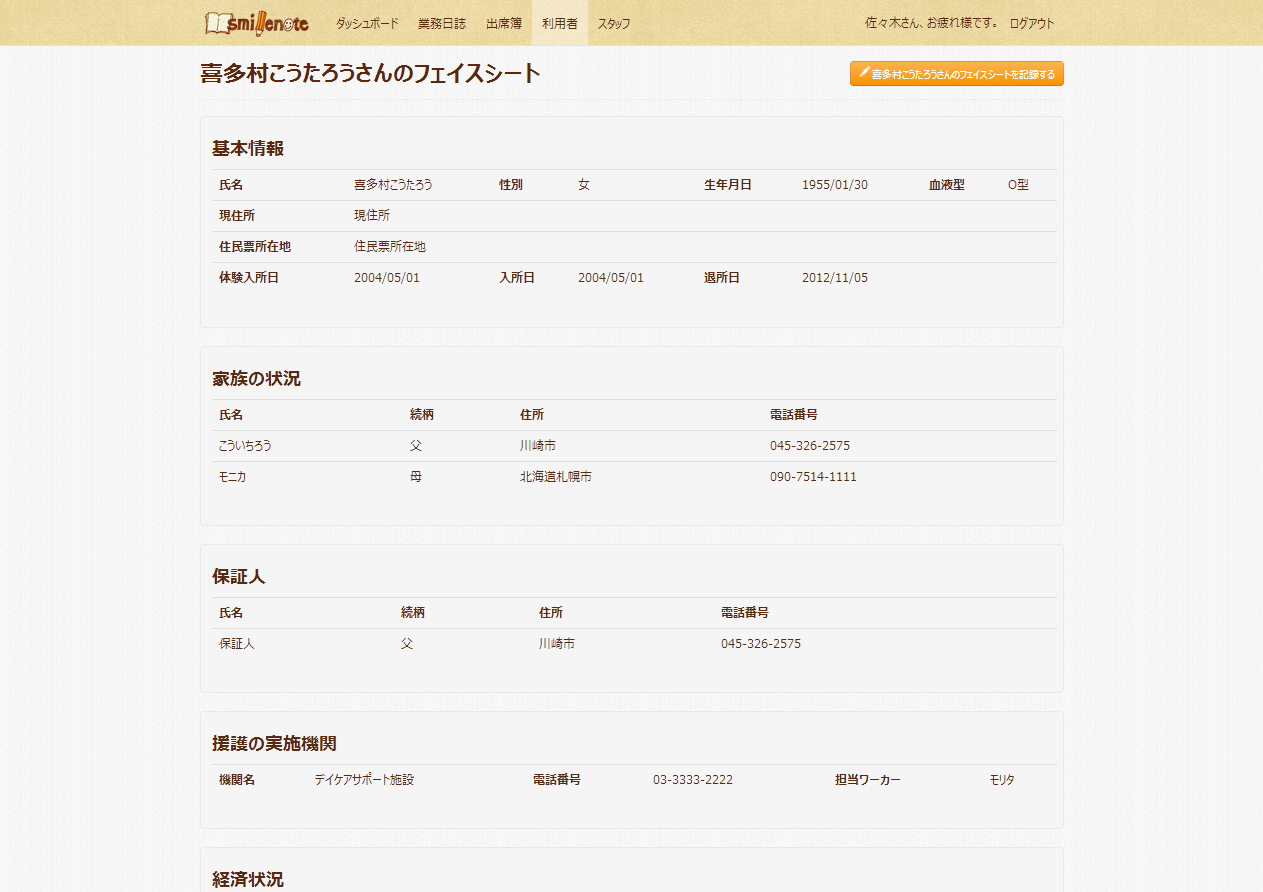Click the 保証人 section heading
This screenshot has height=892, width=1263.
(x=239, y=577)
